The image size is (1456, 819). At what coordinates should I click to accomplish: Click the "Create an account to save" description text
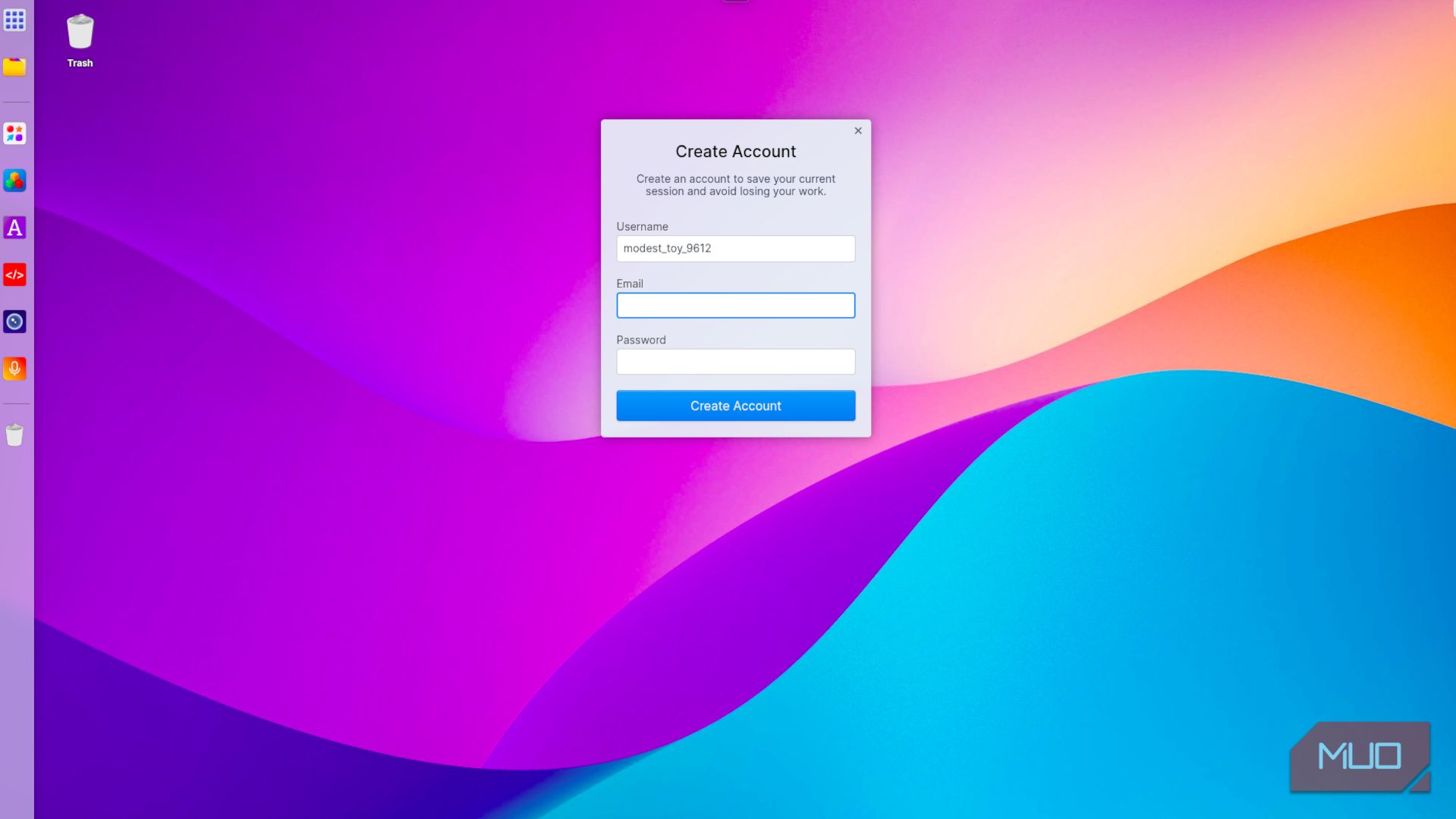(735, 185)
